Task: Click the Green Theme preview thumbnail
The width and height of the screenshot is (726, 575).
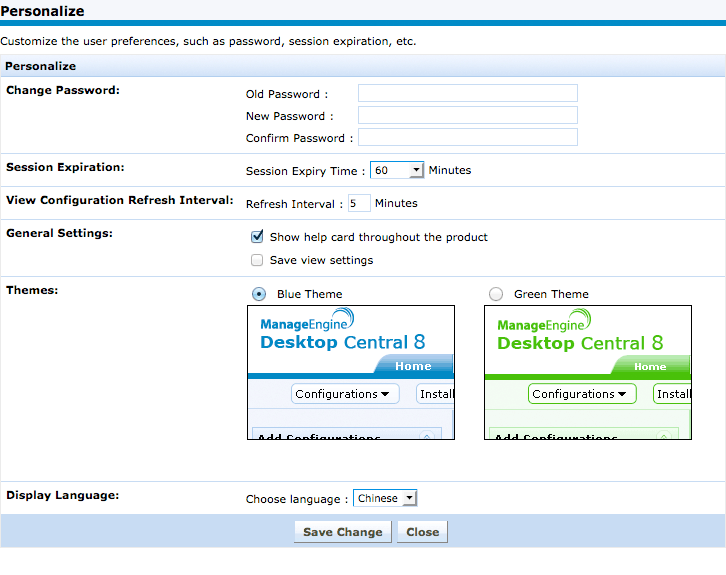Action: [x=588, y=372]
